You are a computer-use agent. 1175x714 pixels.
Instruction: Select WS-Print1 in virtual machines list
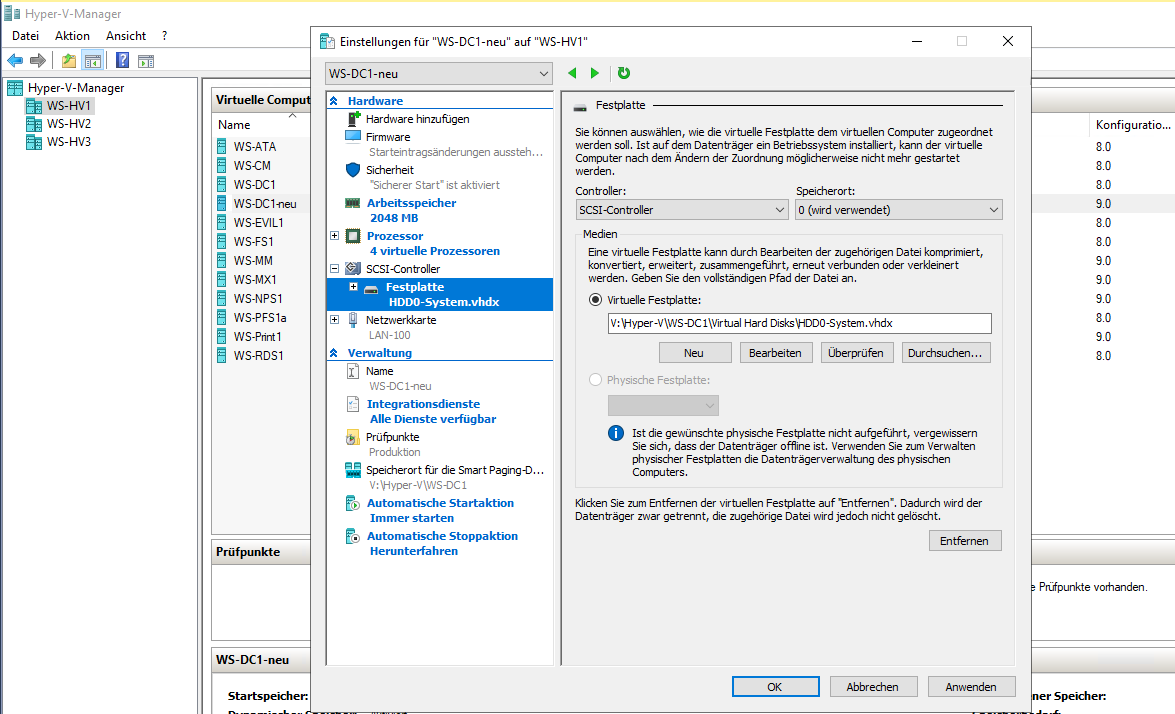coord(258,337)
